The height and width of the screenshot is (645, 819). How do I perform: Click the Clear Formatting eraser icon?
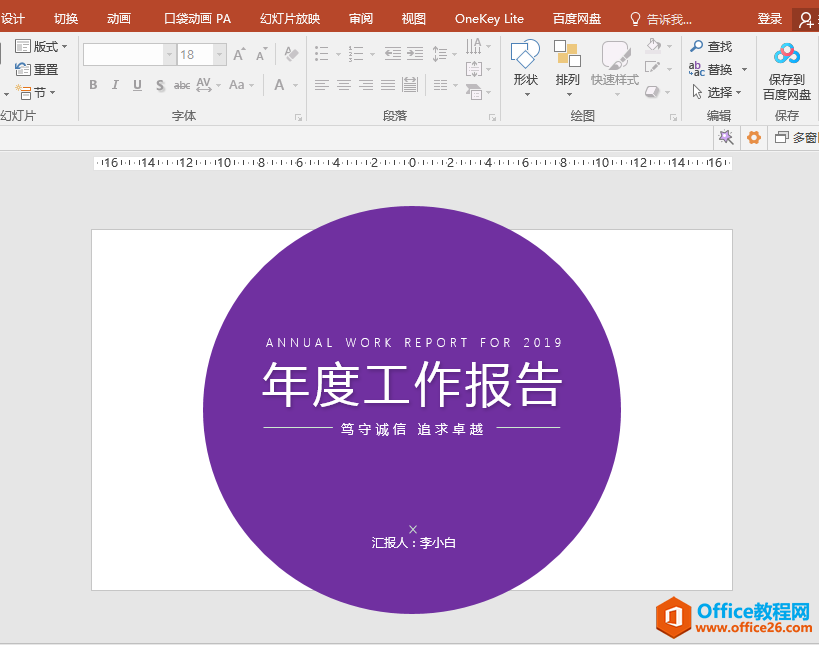pos(291,54)
